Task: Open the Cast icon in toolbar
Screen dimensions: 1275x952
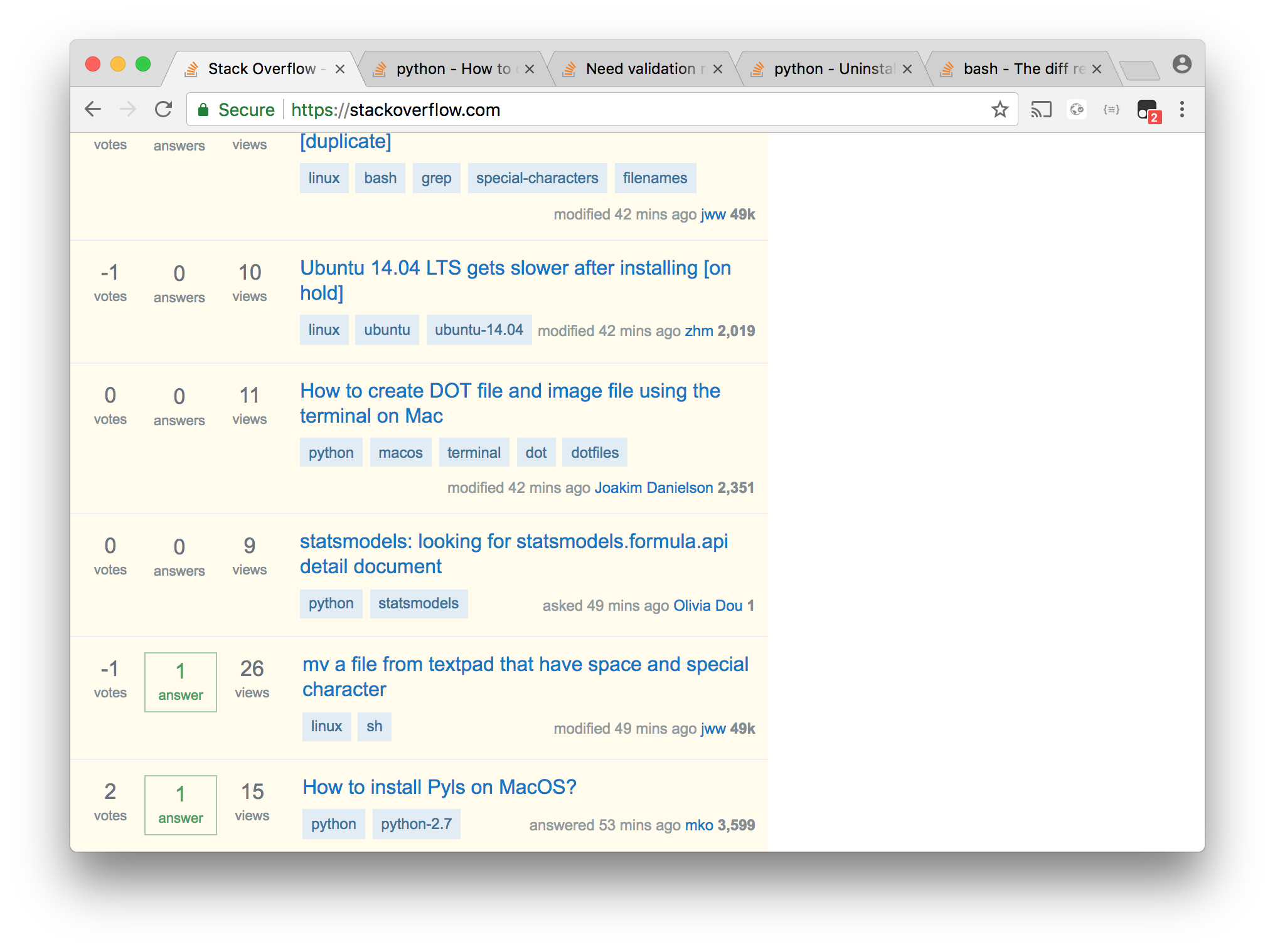Action: 1041,110
